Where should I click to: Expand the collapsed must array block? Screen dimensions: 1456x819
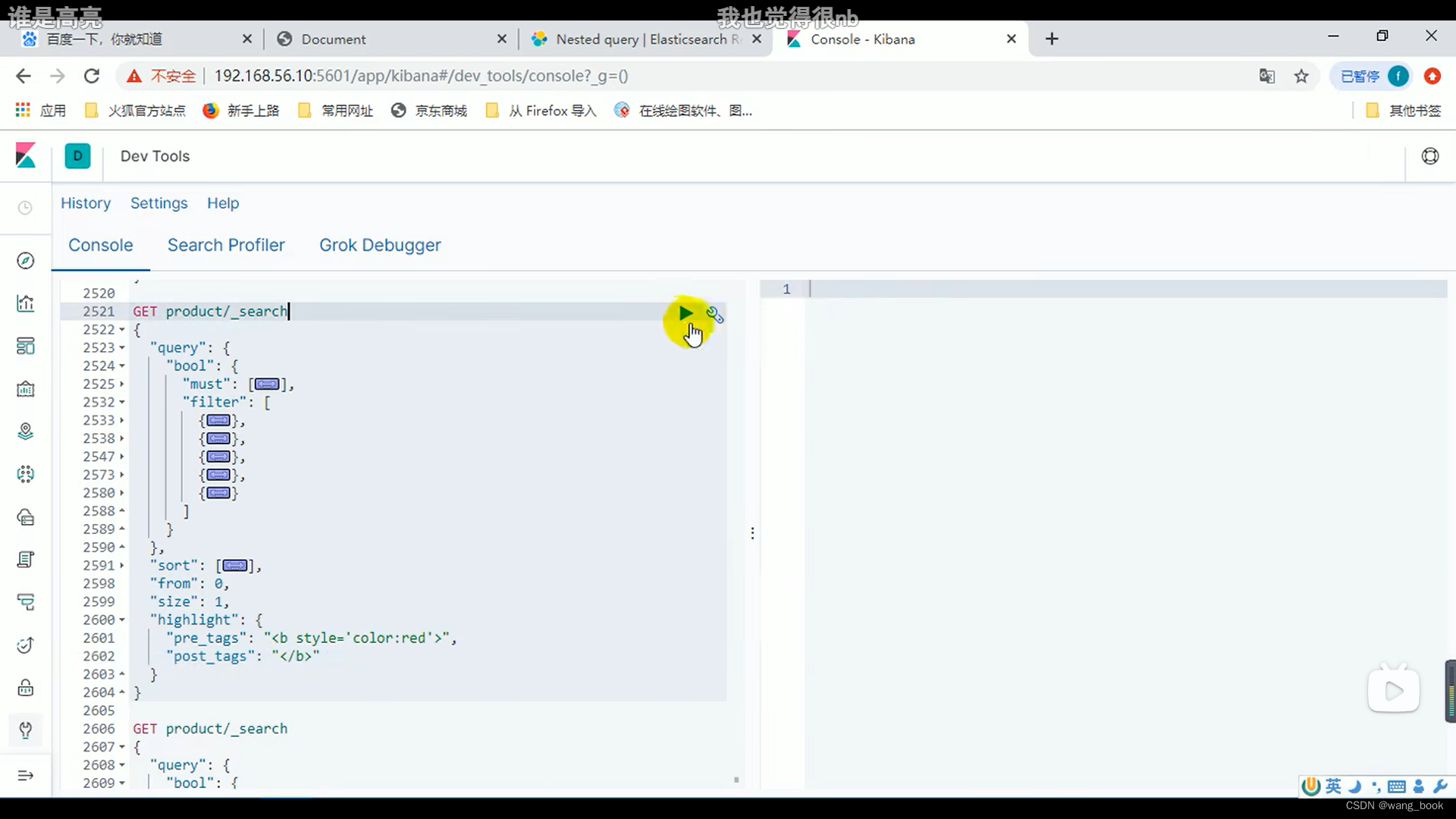122,384
